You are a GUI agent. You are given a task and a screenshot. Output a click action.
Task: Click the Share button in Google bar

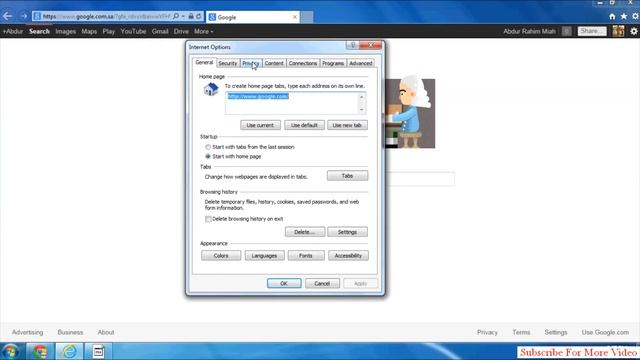click(x=592, y=31)
